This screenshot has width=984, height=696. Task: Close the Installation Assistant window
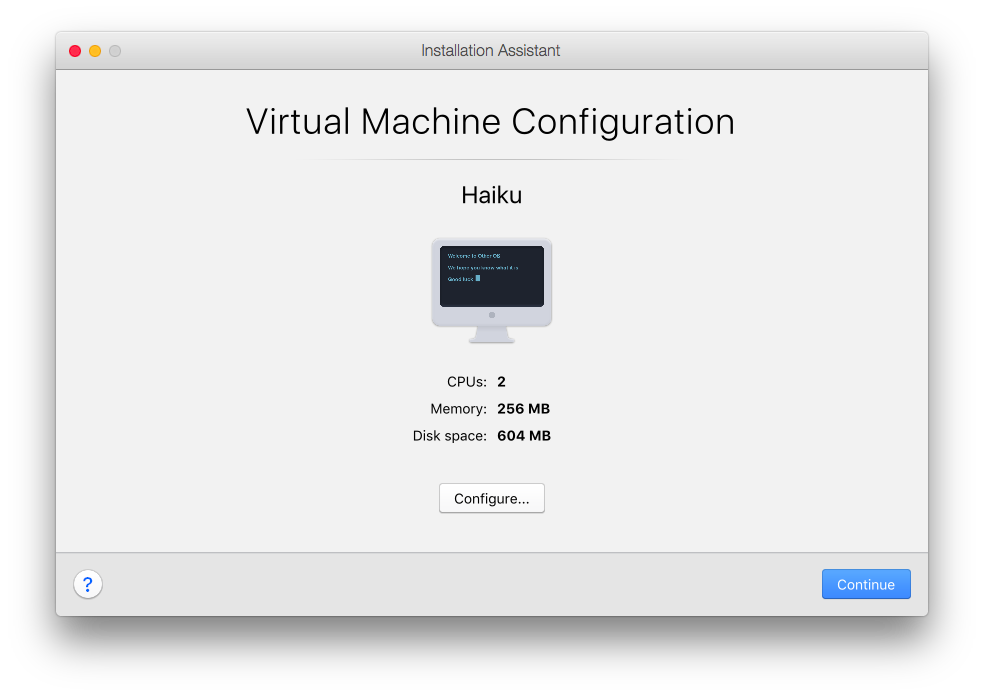click(x=75, y=51)
